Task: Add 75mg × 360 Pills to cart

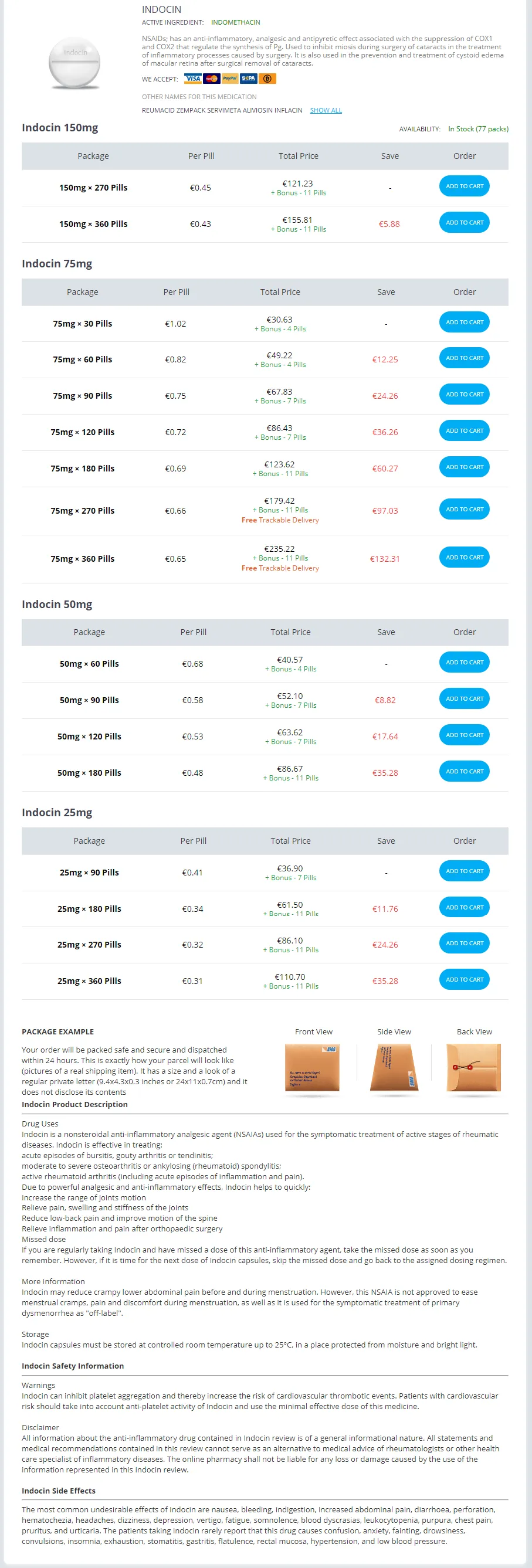Action: pos(464,558)
